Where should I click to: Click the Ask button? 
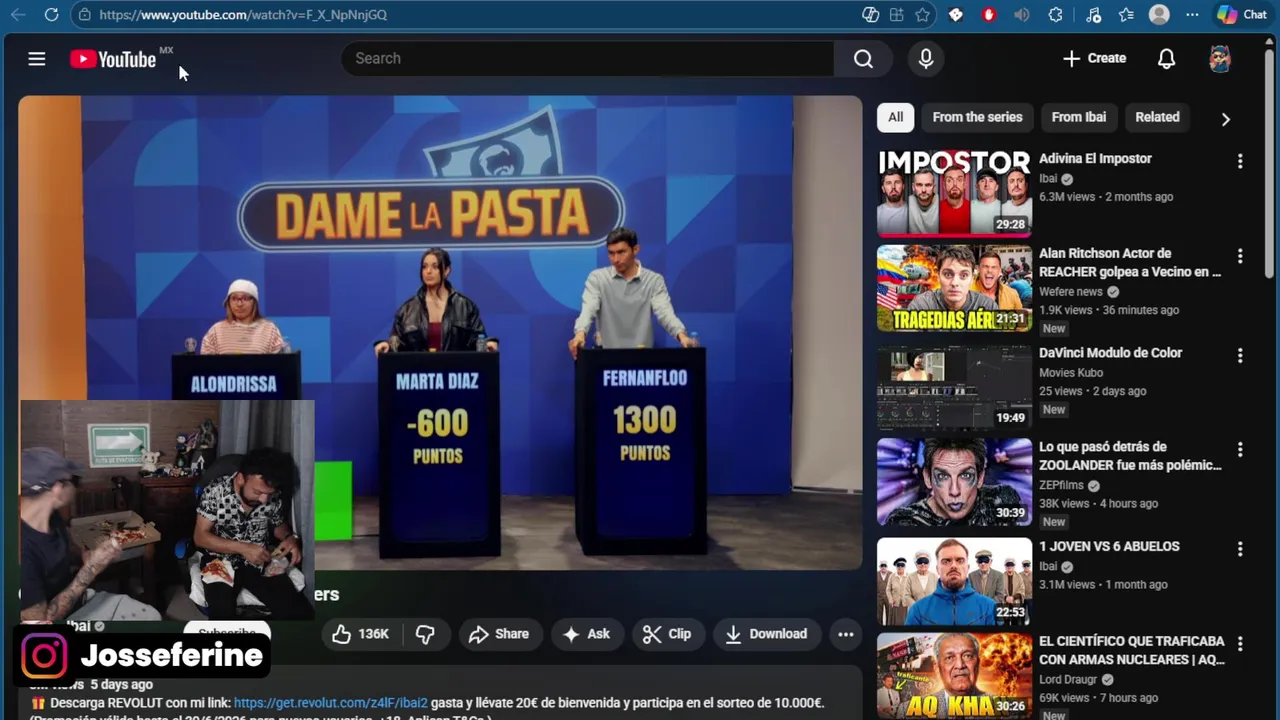point(586,634)
